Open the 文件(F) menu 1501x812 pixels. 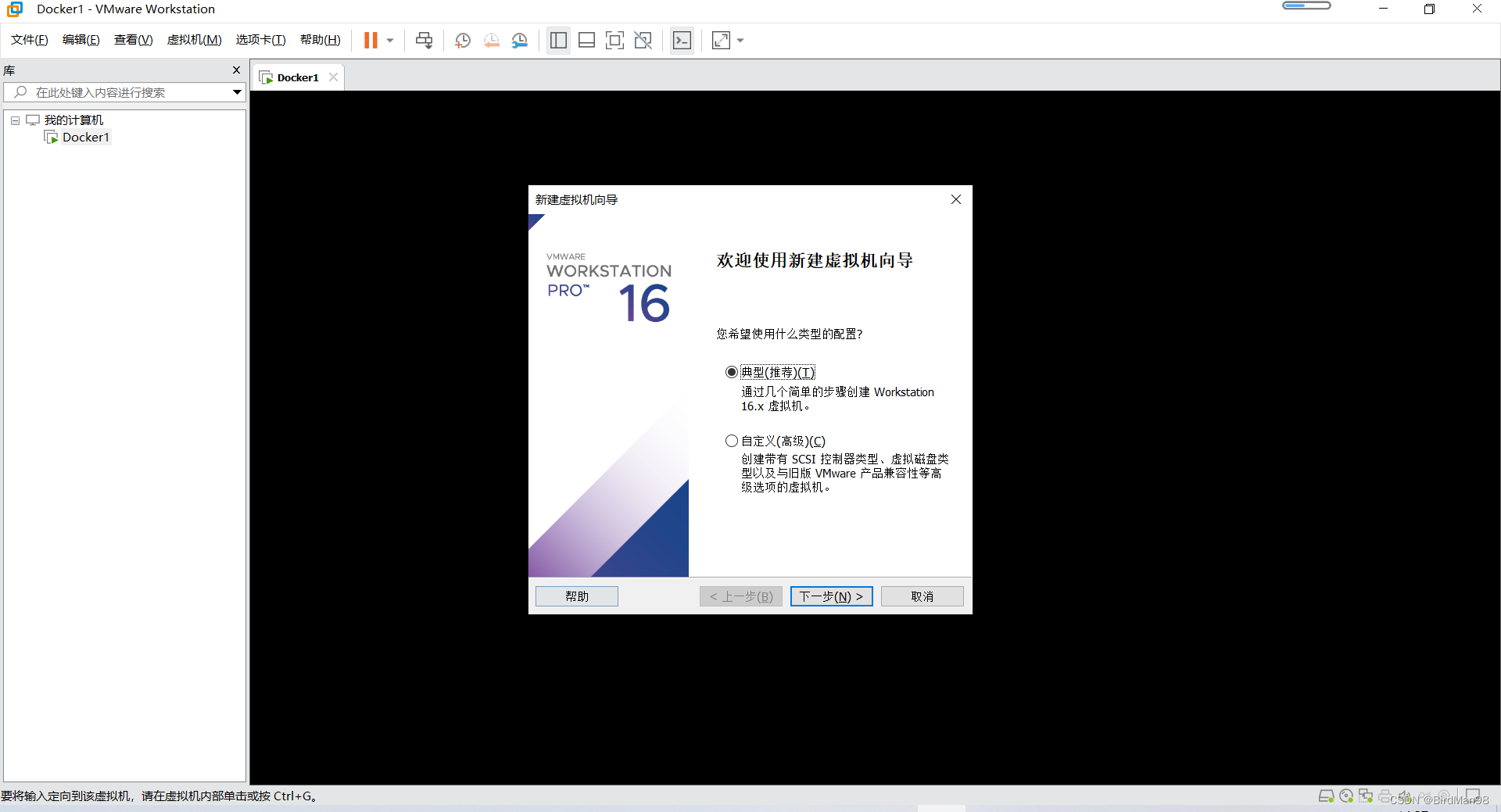tap(30, 40)
